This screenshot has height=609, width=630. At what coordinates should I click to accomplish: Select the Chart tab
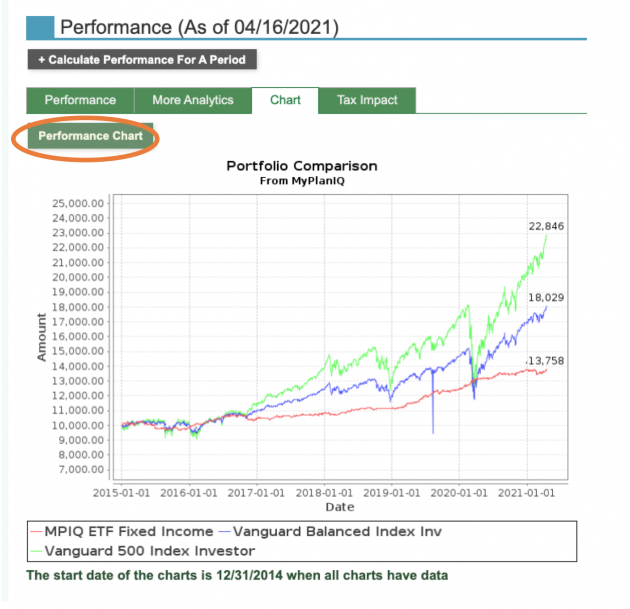(285, 100)
